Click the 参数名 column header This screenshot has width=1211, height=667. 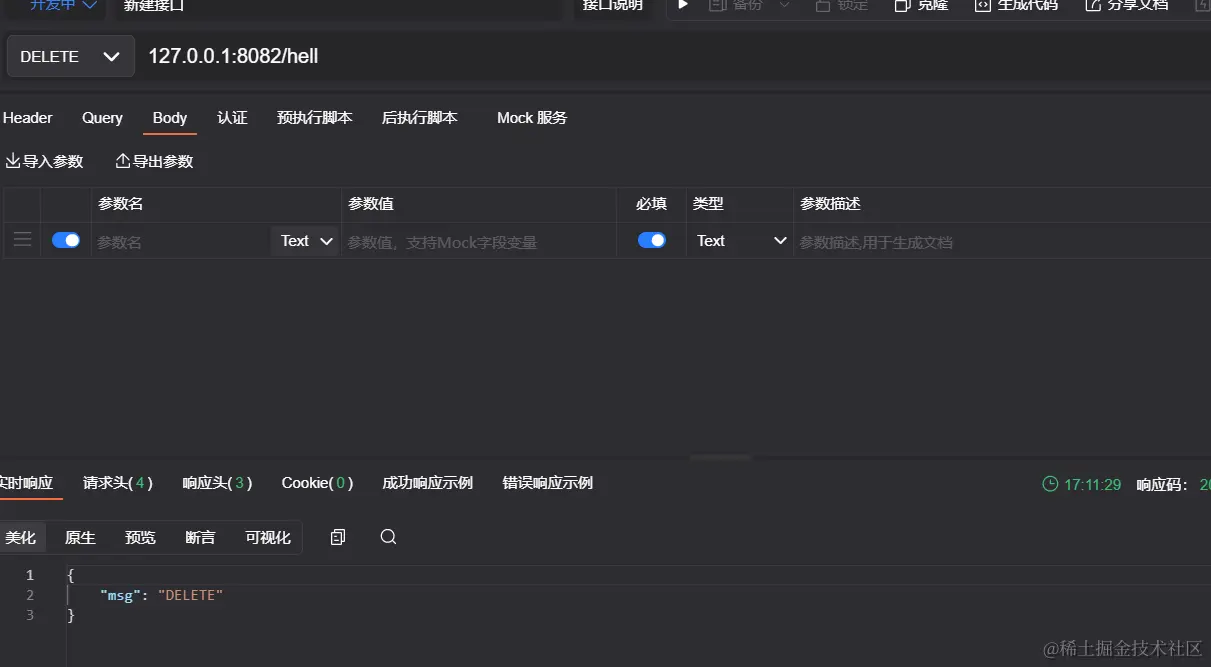121,204
